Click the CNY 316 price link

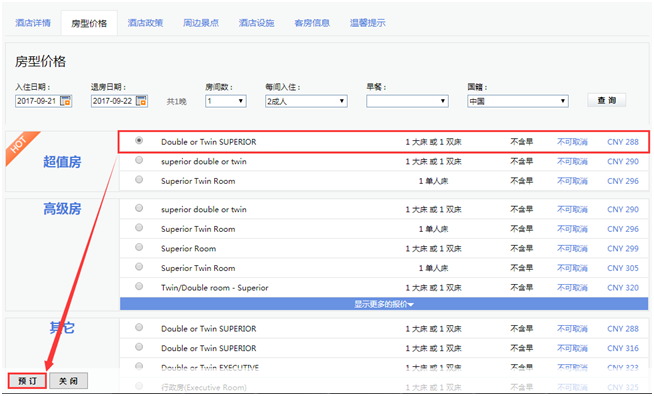tap(623, 348)
